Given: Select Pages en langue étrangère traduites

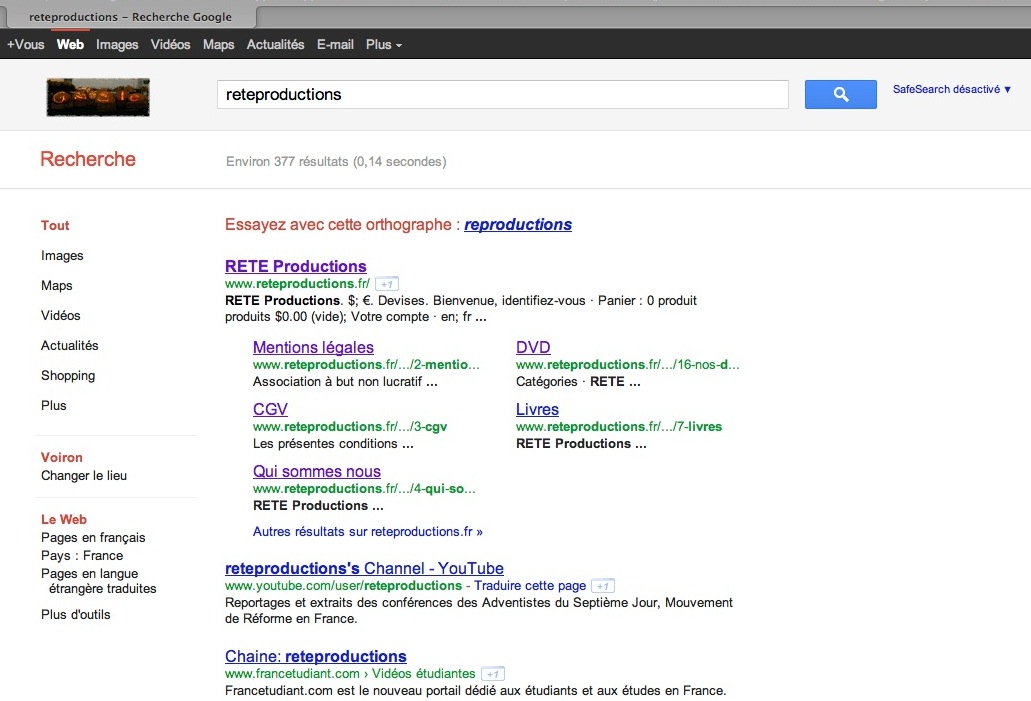Looking at the screenshot, I should click(x=99, y=581).
